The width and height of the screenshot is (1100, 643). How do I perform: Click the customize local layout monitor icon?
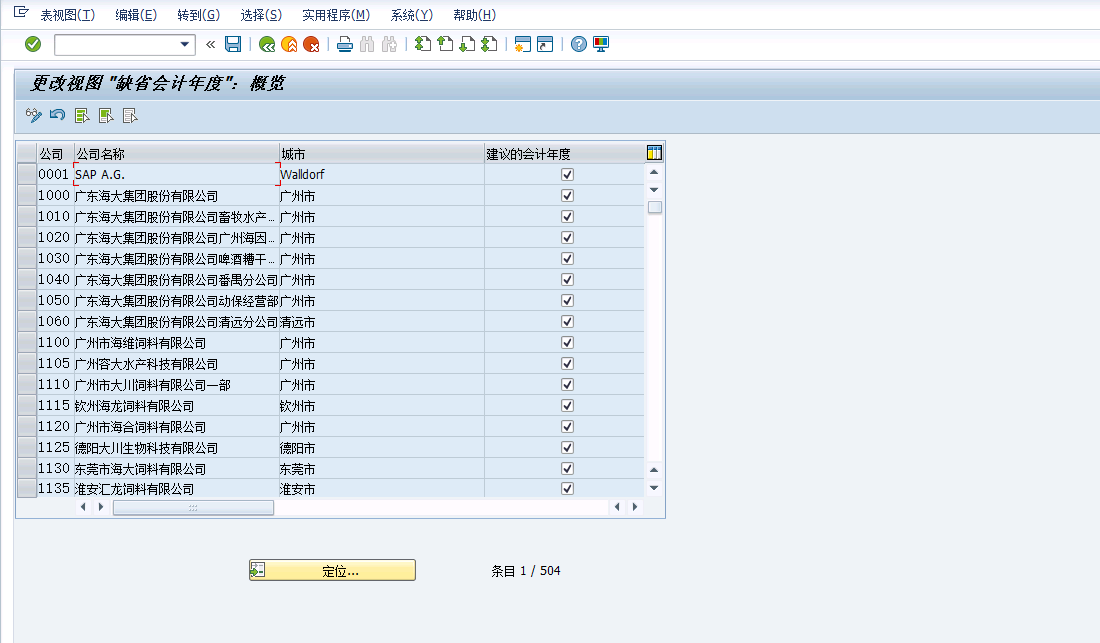point(601,44)
